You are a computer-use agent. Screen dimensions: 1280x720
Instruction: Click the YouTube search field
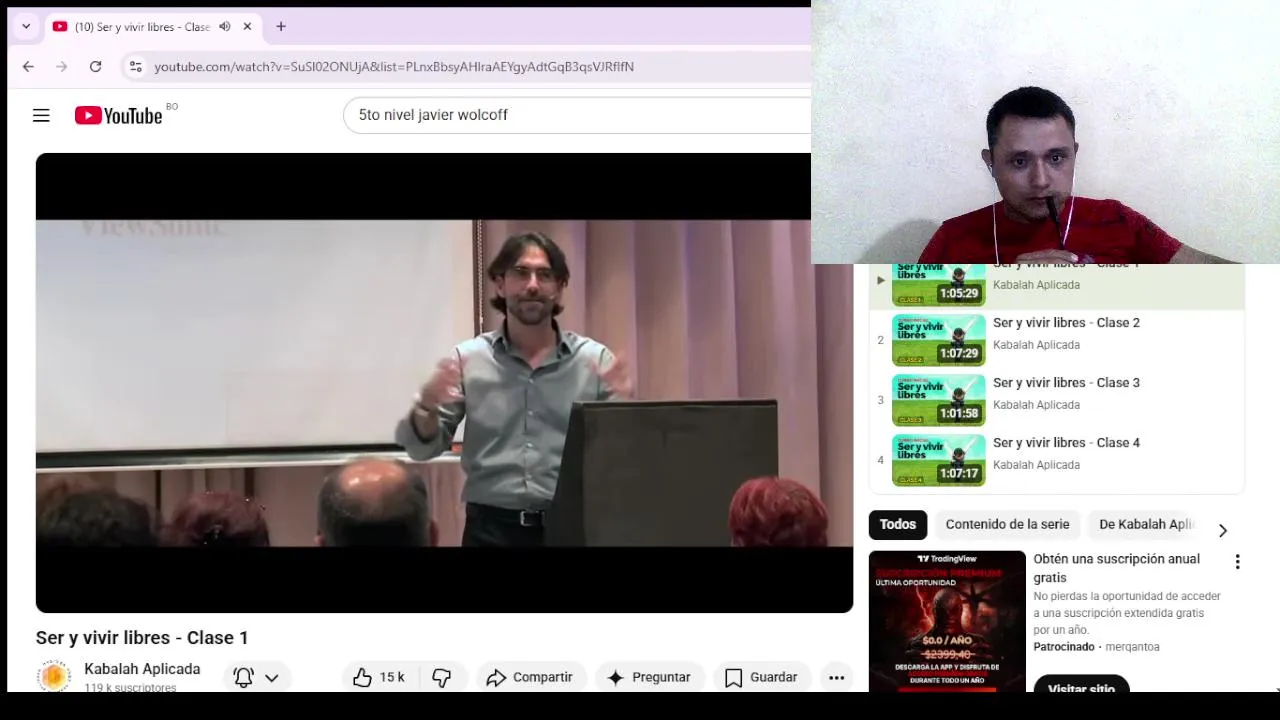click(578, 115)
